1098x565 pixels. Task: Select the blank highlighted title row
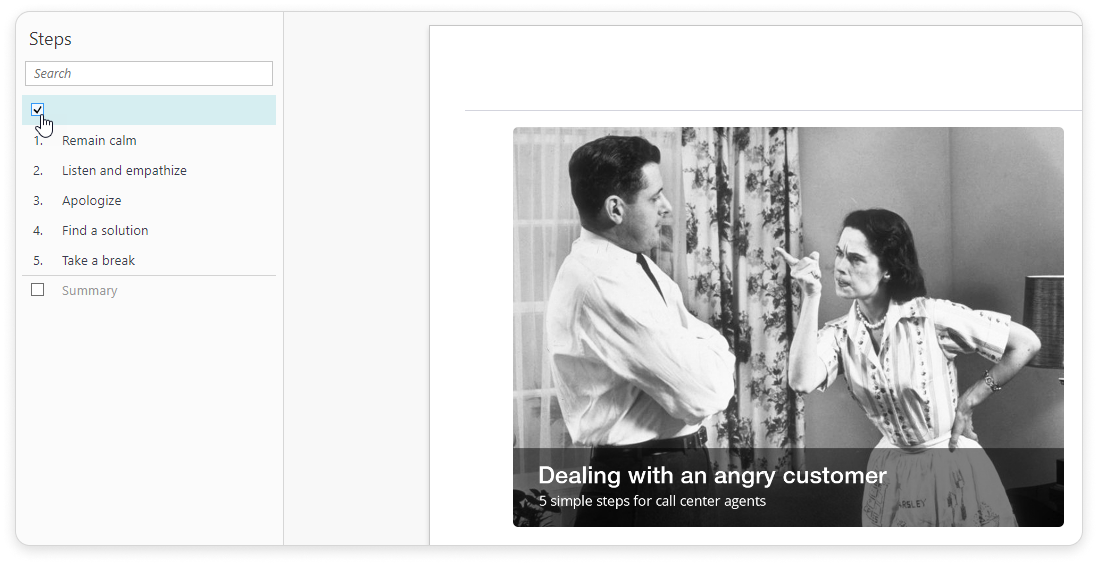[148, 110]
